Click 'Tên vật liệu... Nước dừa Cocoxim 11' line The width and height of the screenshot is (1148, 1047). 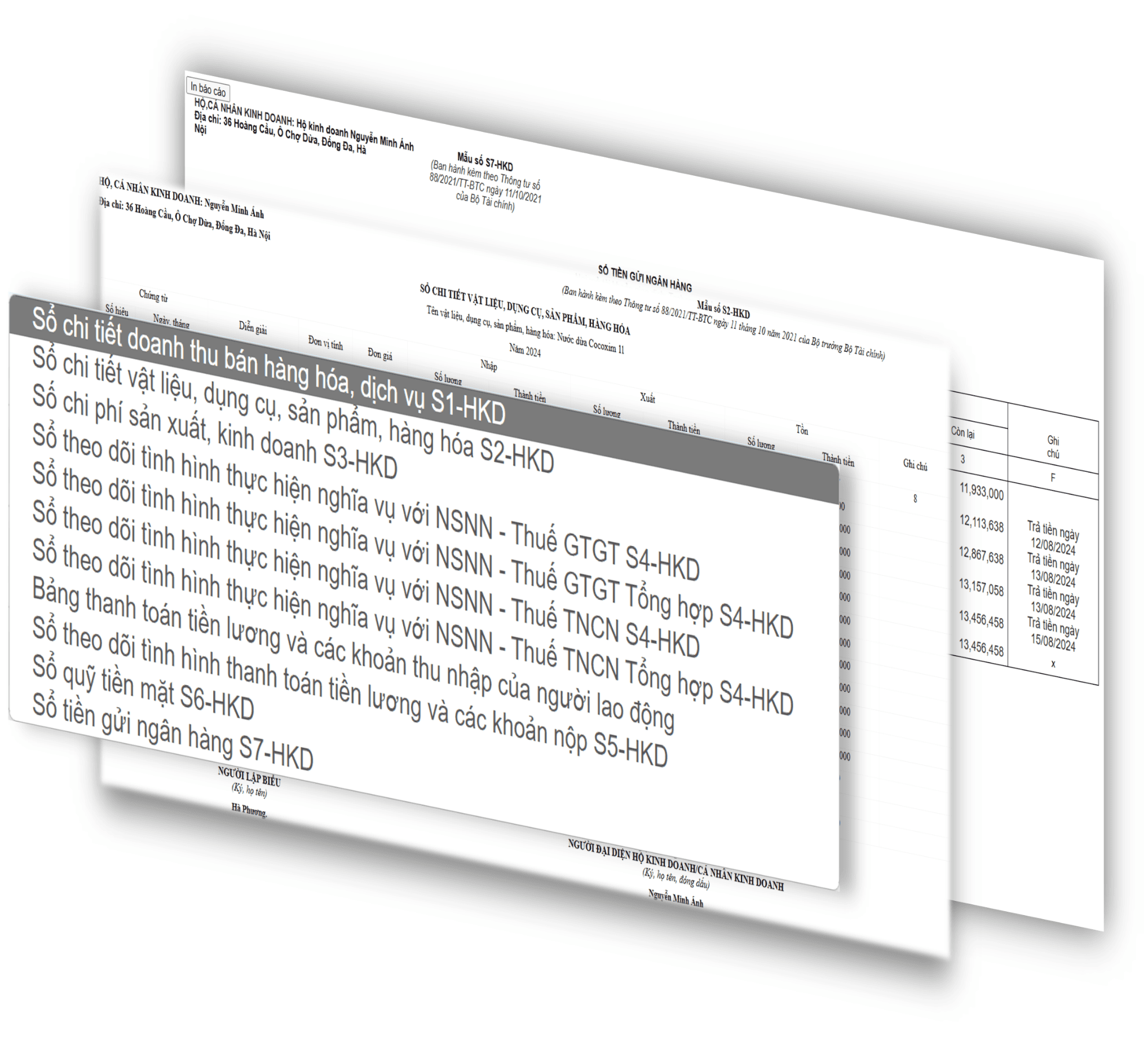[525, 330]
